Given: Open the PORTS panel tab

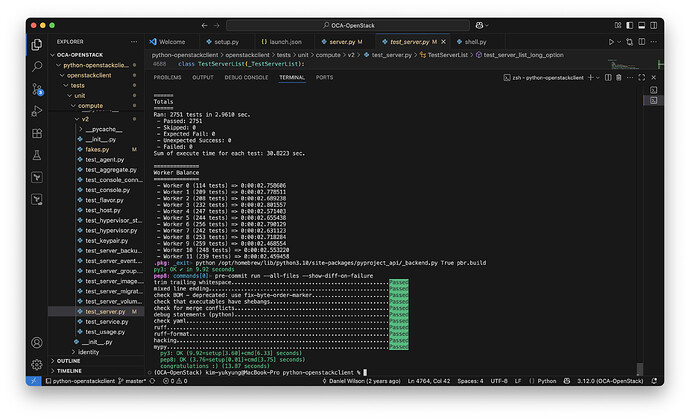Looking at the screenshot, I should [324, 77].
